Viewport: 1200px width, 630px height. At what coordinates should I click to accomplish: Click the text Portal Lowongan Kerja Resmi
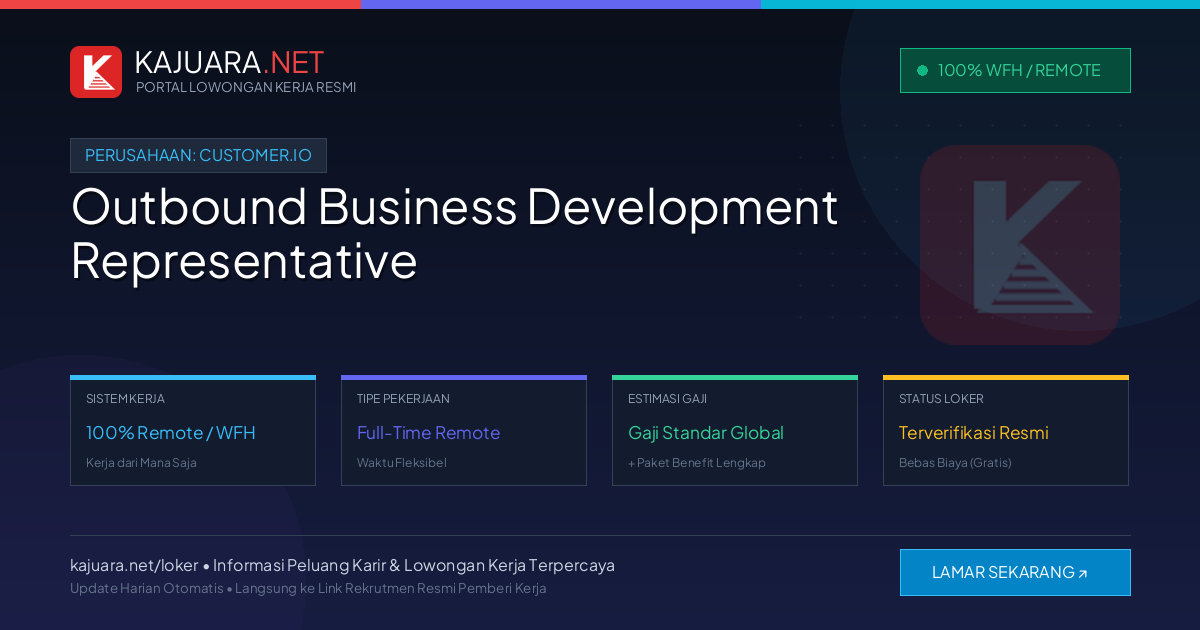[x=246, y=87]
